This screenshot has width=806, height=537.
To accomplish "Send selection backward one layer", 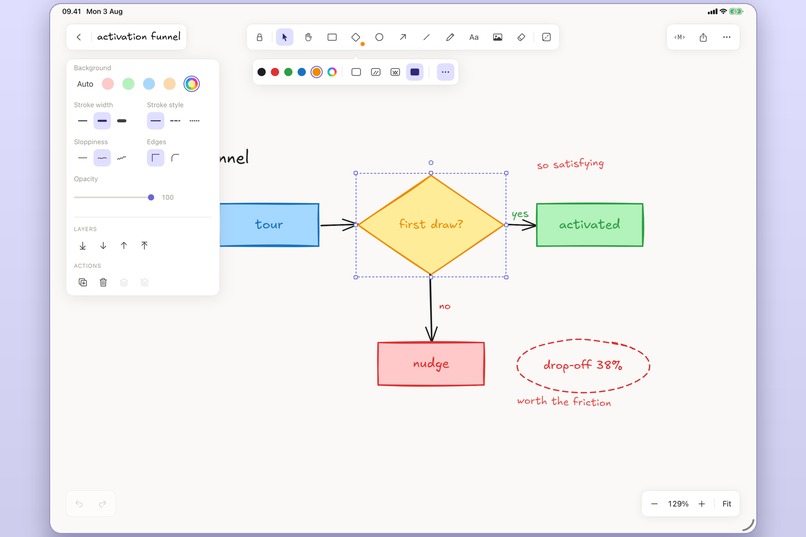I will pyautogui.click(x=103, y=246).
